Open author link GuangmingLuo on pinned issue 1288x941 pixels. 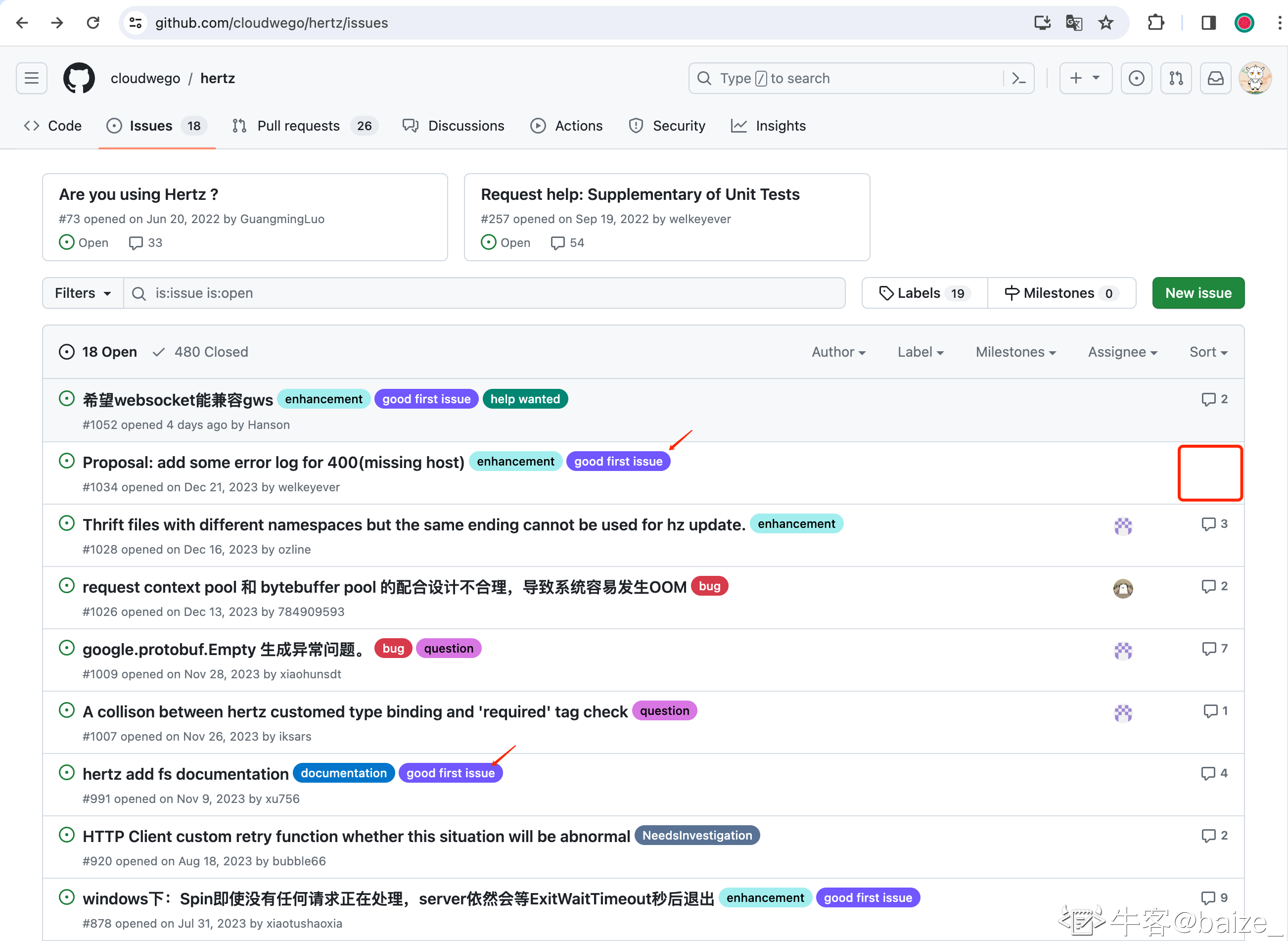click(x=282, y=219)
